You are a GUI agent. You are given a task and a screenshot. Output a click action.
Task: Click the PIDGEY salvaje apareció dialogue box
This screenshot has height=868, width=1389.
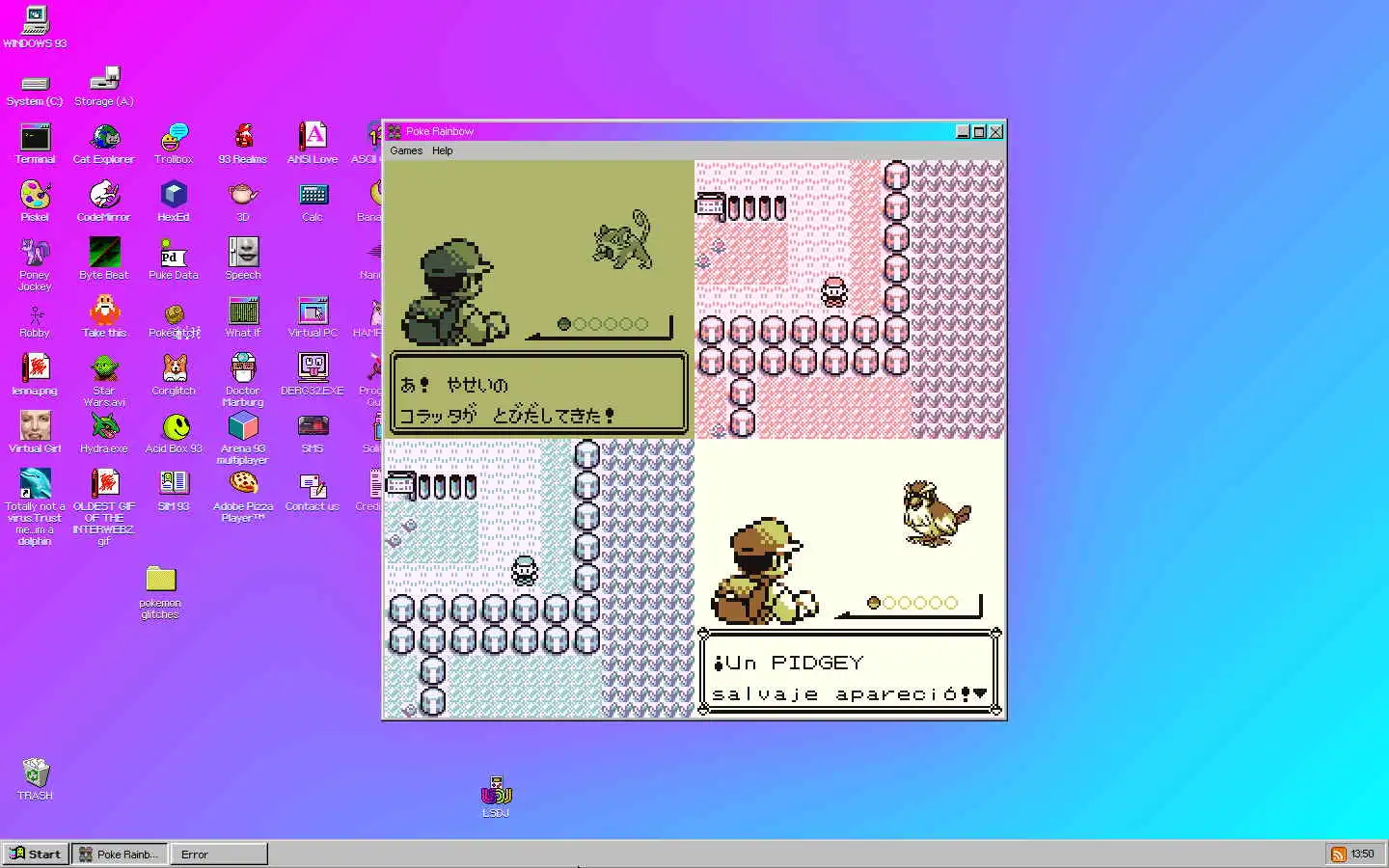(x=849, y=671)
